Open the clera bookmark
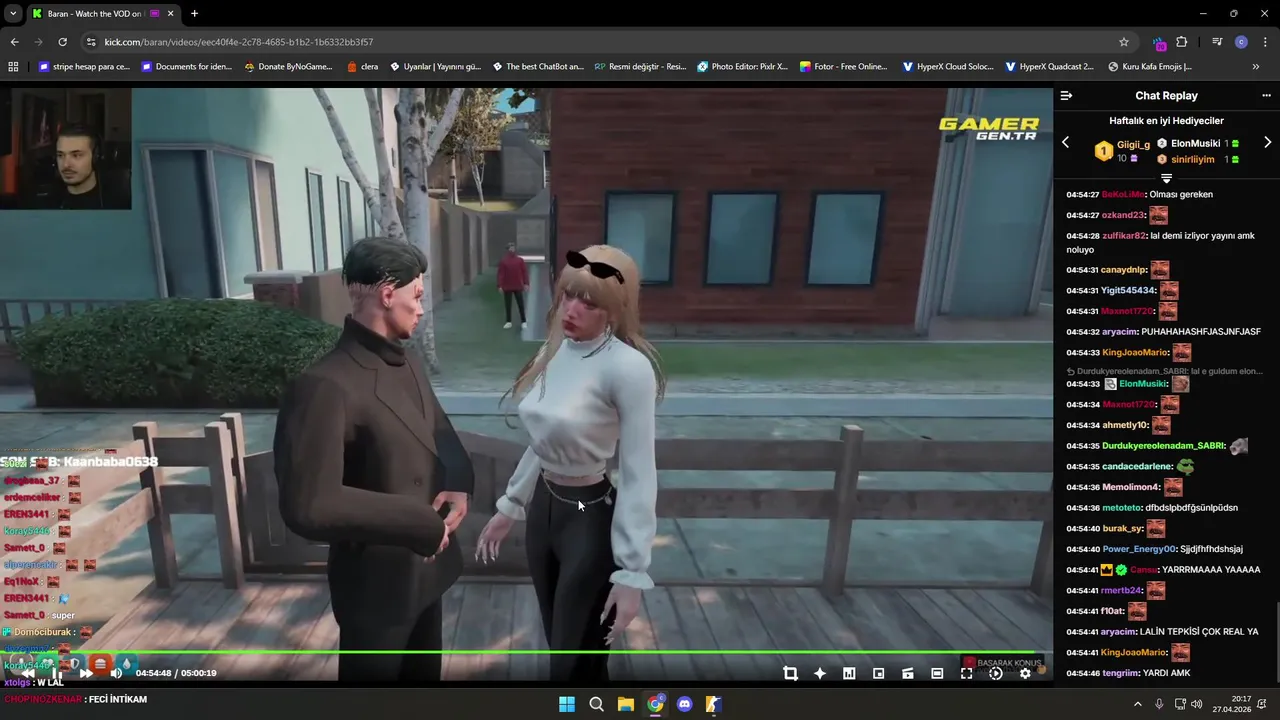 pyautogui.click(x=363, y=67)
